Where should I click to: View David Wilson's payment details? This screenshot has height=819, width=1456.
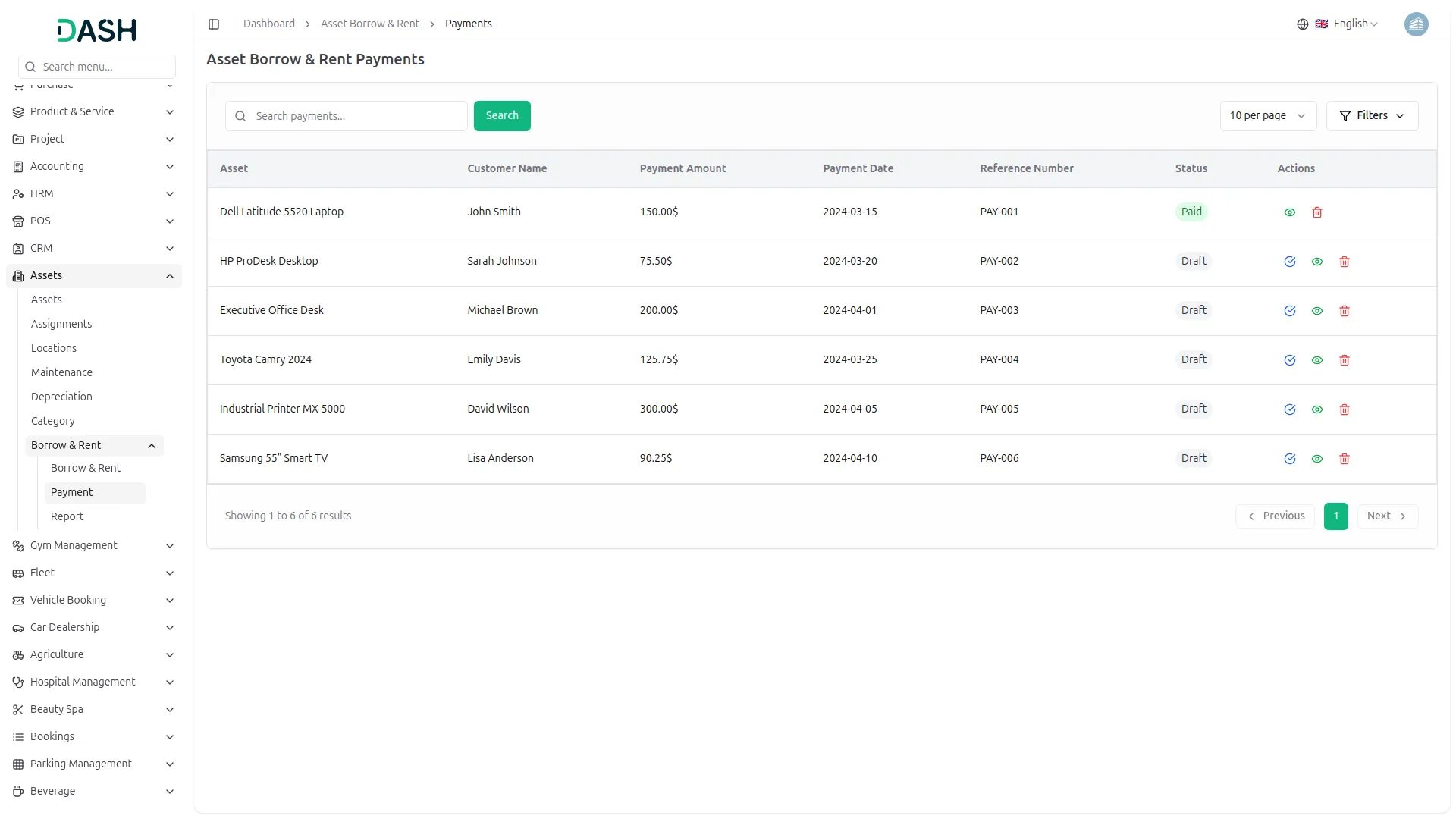tap(1317, 409)
